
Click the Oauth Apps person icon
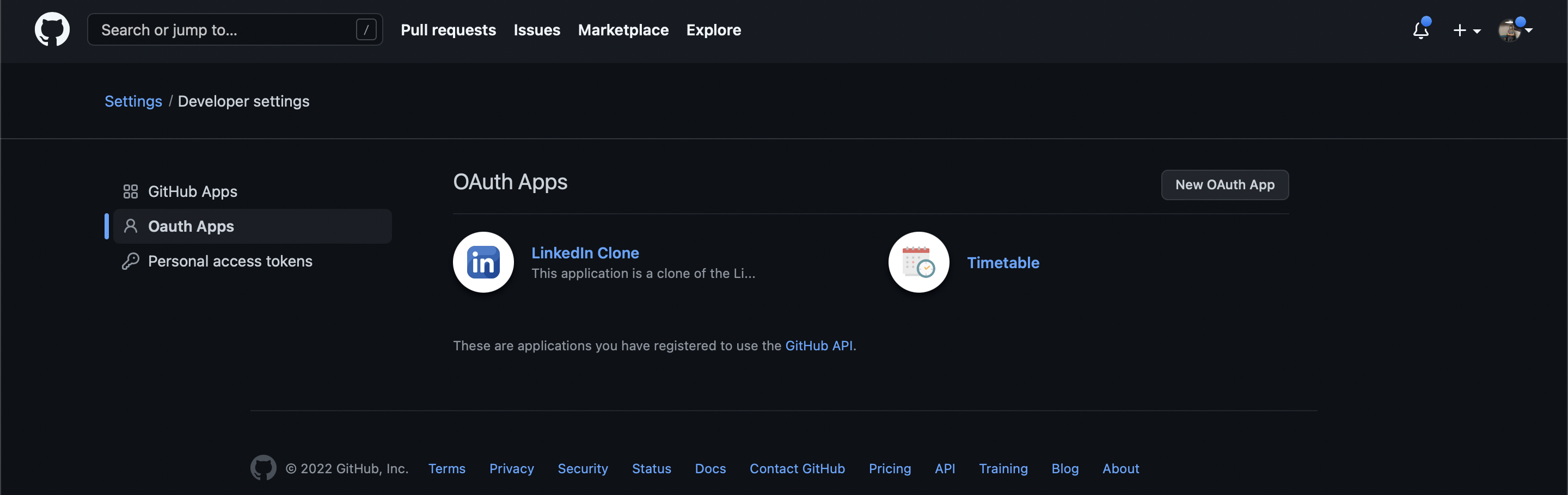tap(130, 226)
